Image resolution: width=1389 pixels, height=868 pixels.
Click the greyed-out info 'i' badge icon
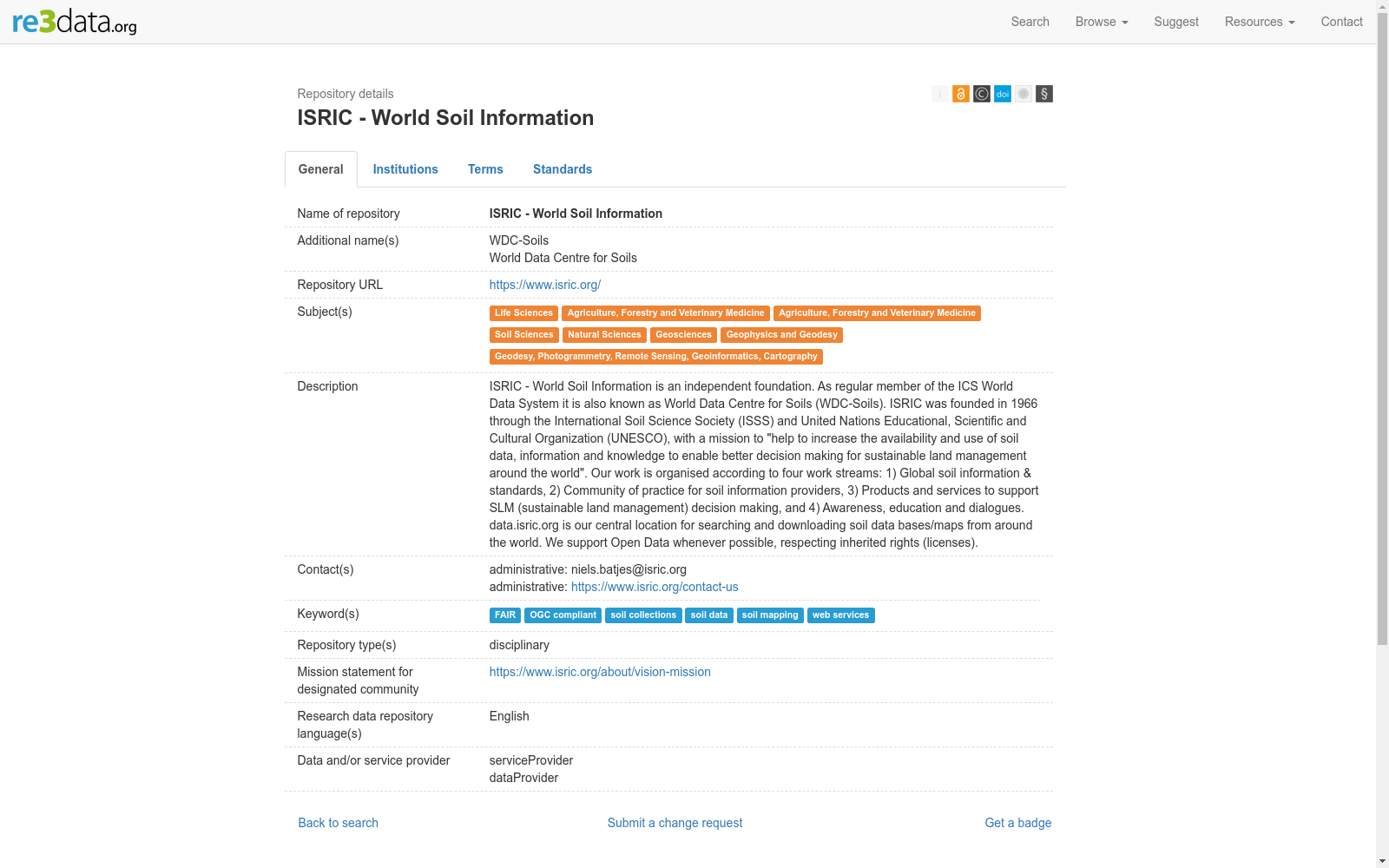point(940,94)
